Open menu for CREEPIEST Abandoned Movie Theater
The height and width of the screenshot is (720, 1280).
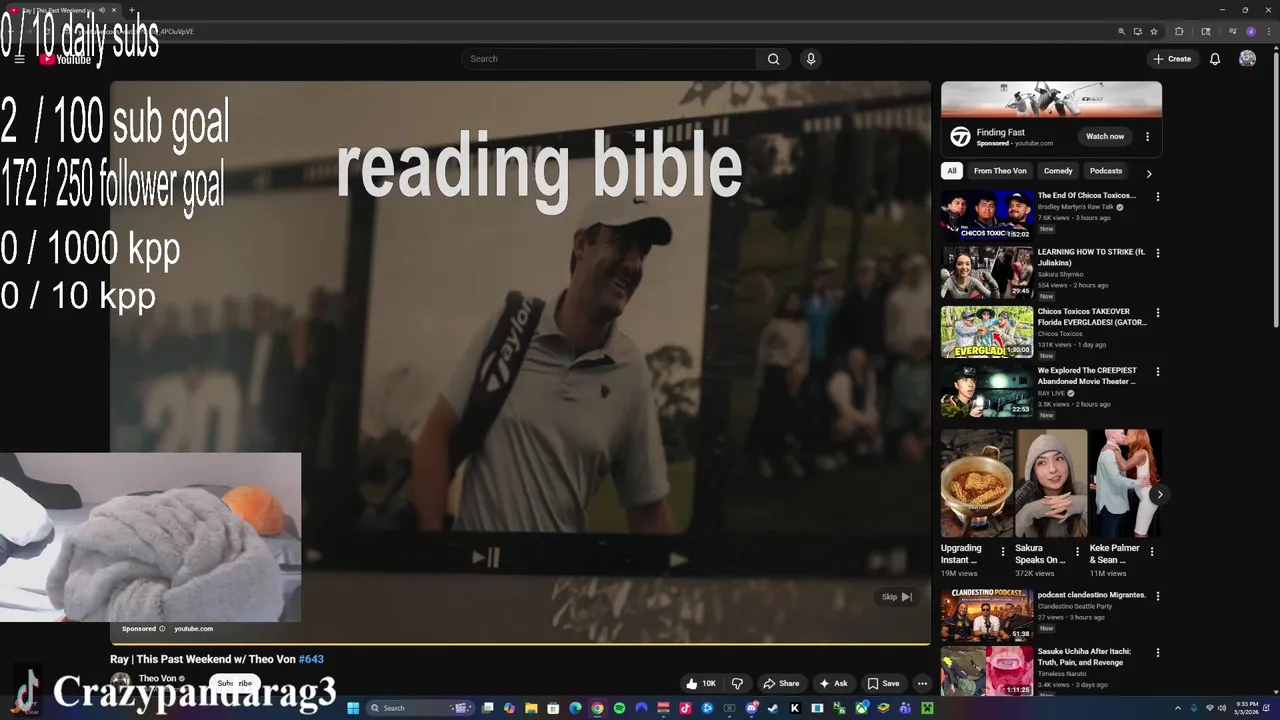1158,371
